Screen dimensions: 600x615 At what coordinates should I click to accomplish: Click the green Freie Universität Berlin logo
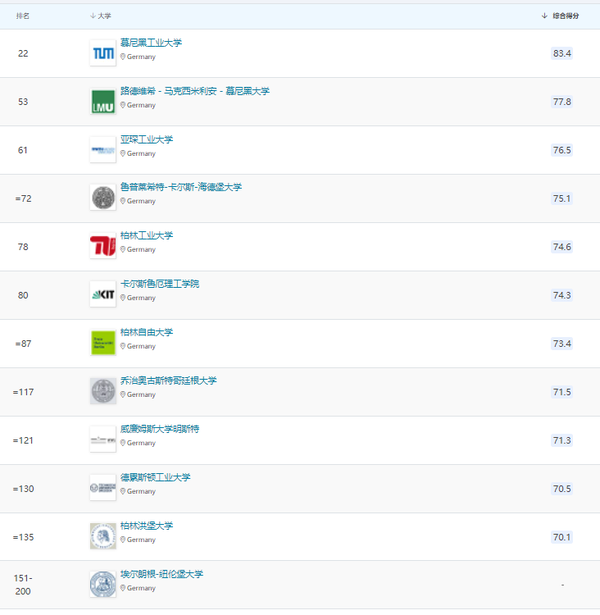click(x=103, y=342)
